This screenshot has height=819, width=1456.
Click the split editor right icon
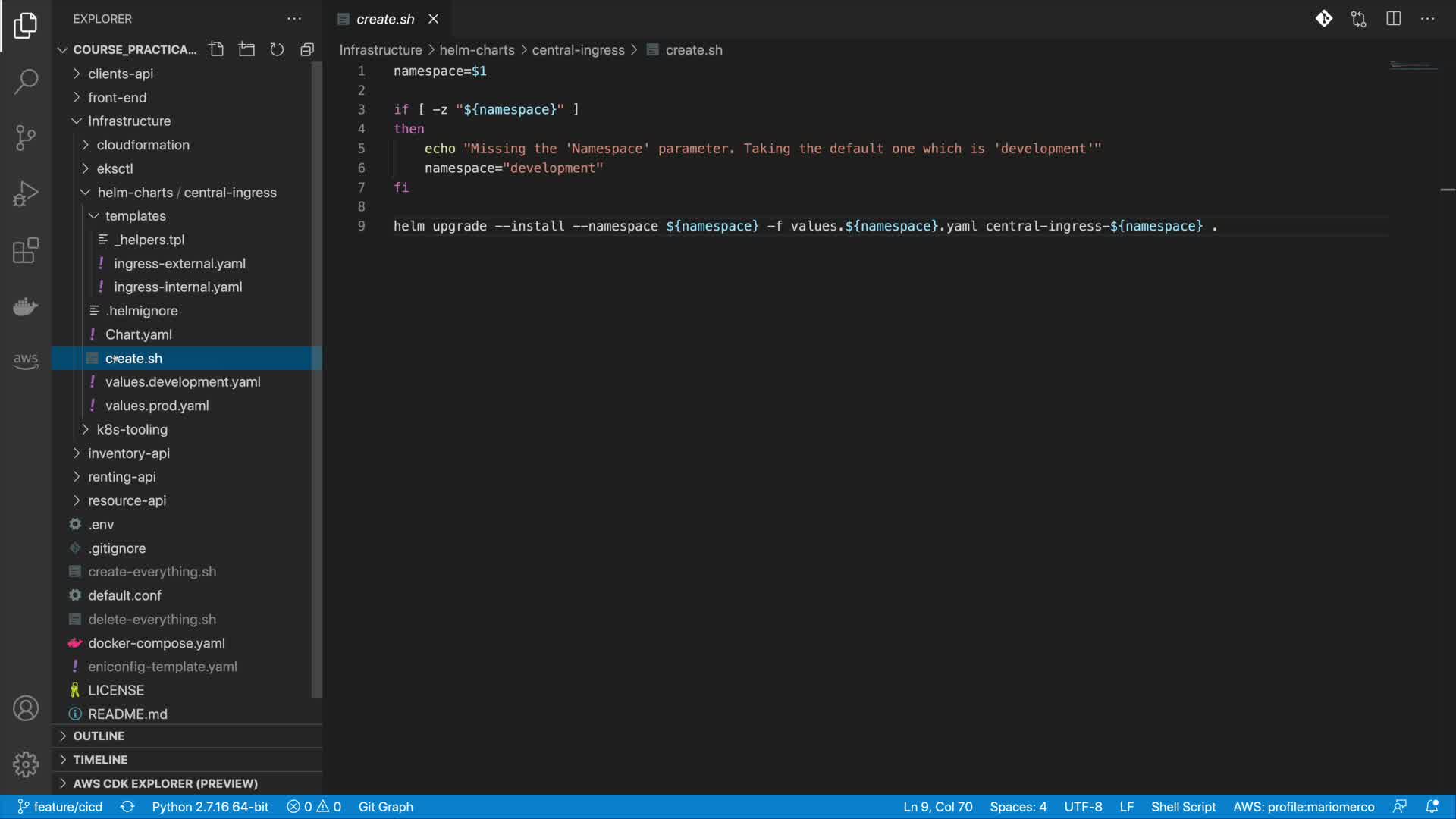click(1393, 19)
